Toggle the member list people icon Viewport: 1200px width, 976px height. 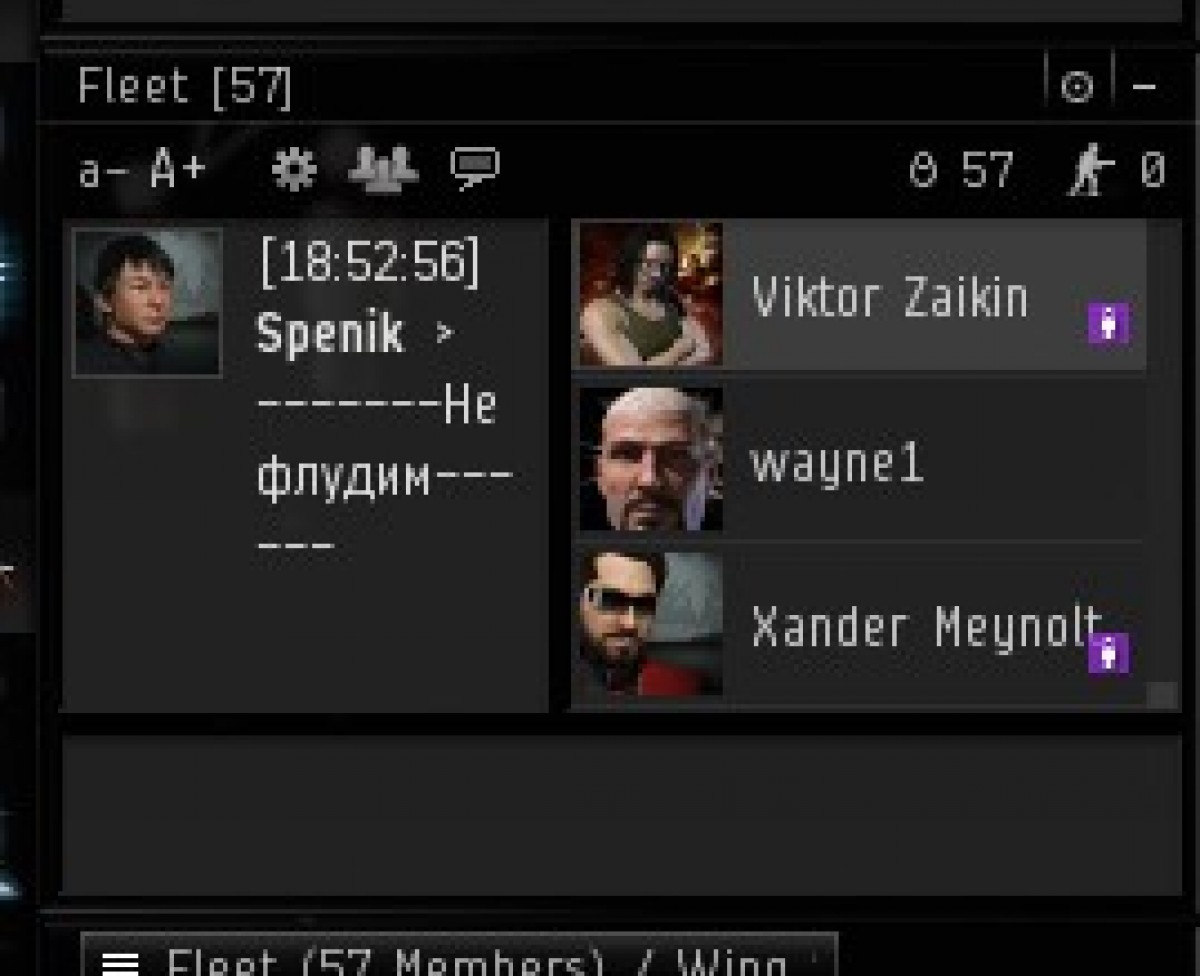tap(383, 169)
